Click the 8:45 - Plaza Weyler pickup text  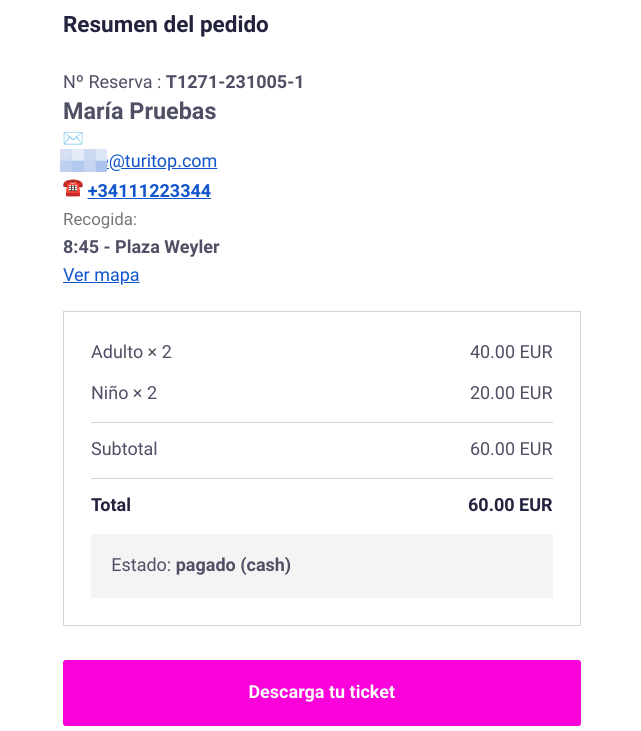141,247
